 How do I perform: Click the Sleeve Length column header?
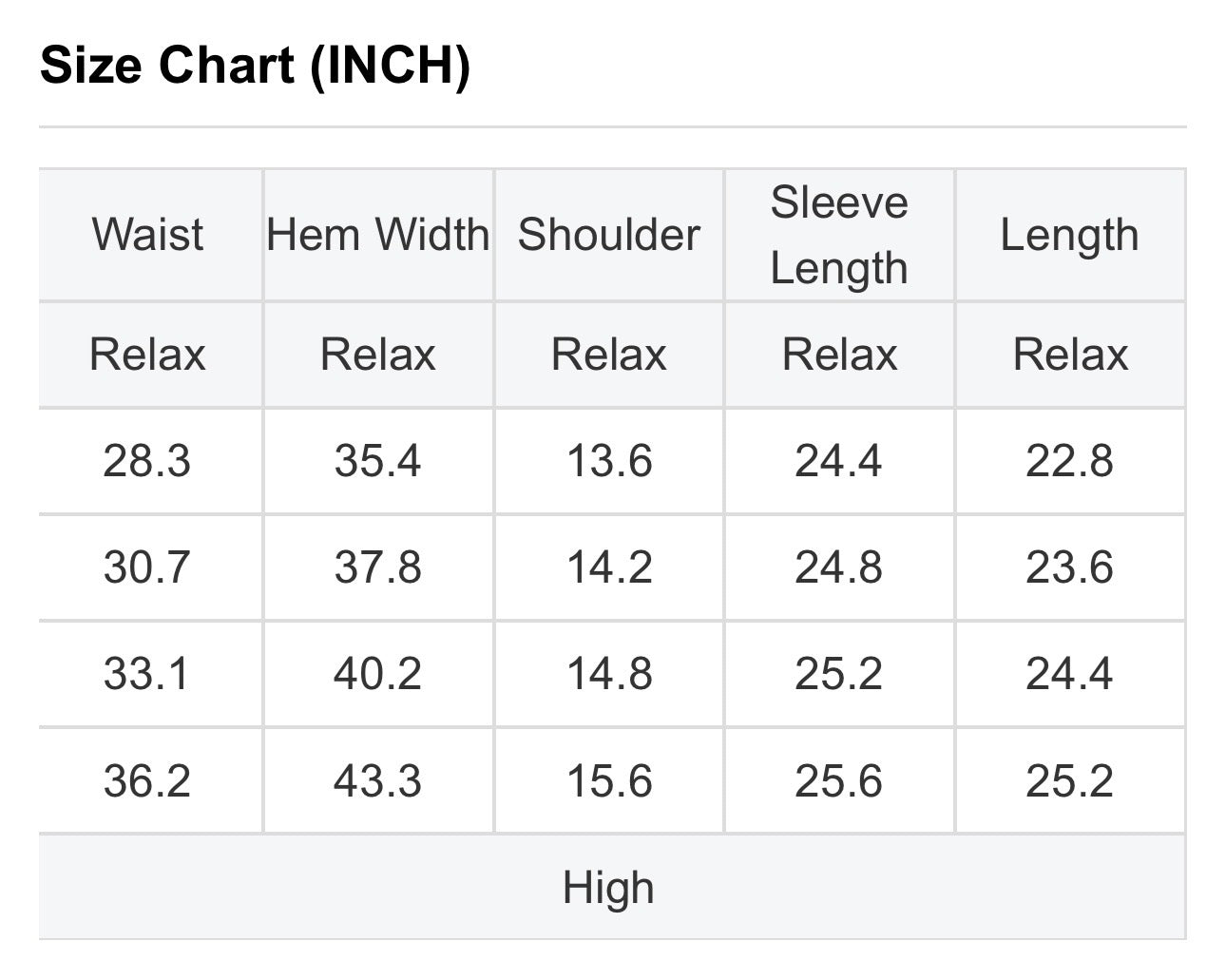point(839,235)
